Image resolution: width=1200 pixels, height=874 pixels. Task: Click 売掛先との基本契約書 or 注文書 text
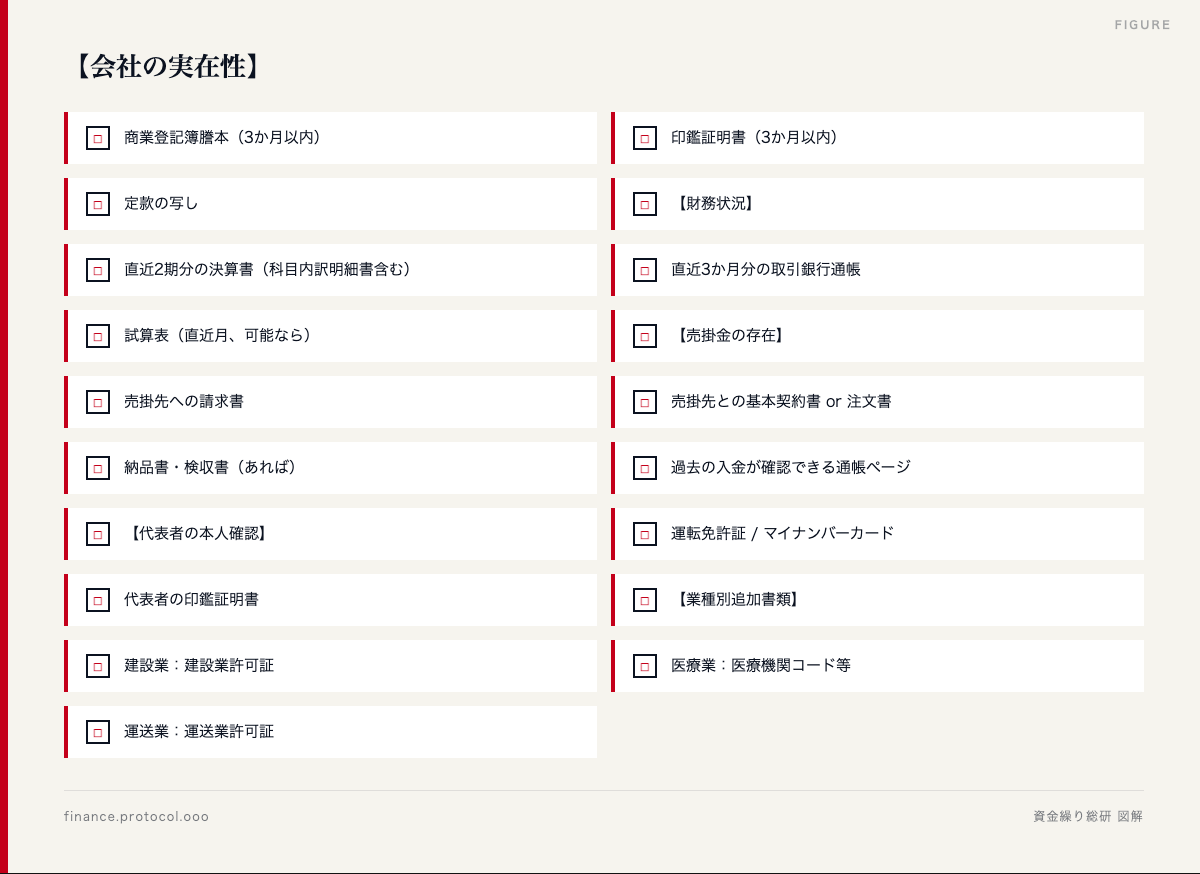click(781, 401)
